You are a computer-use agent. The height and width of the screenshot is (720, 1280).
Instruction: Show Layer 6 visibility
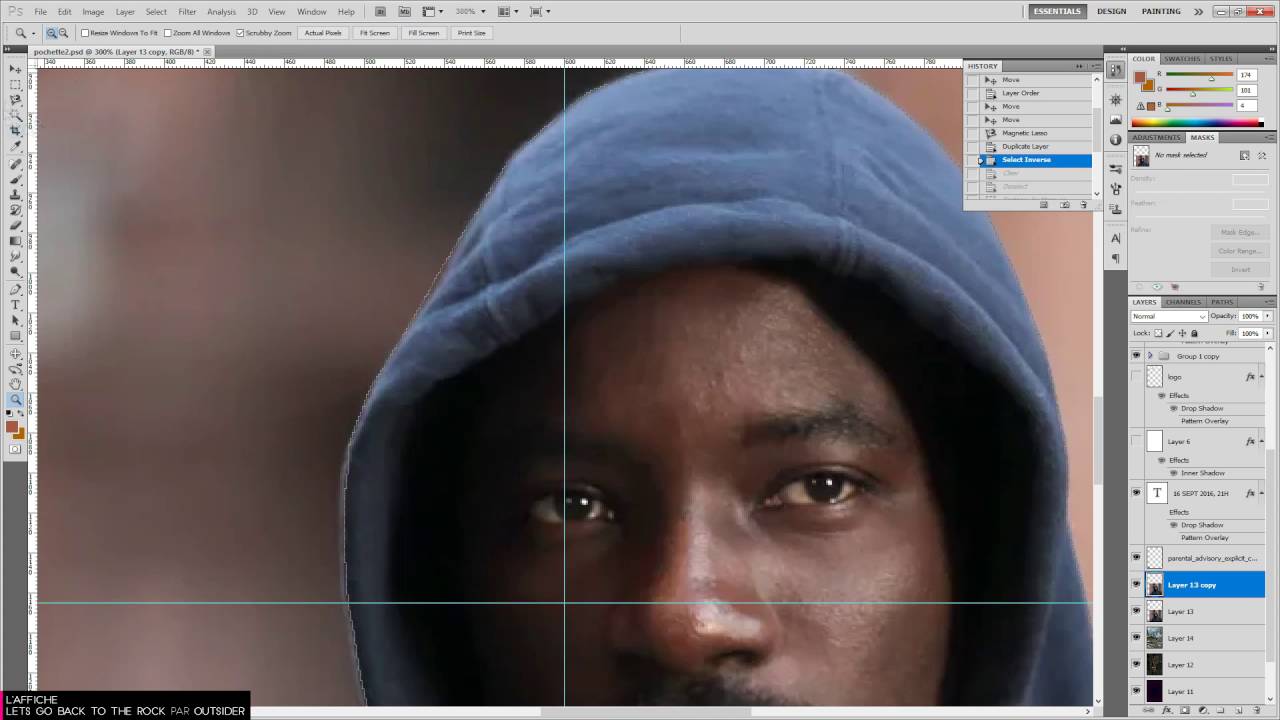(x=1136, y=441)
